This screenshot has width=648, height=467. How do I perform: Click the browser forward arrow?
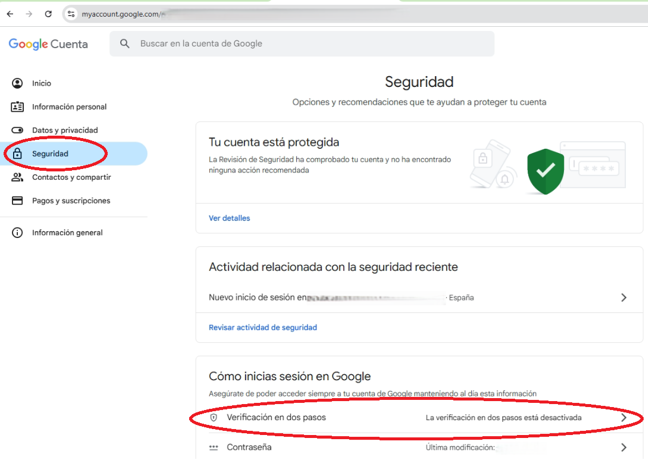pyautogui.click(x=29, y=14)
